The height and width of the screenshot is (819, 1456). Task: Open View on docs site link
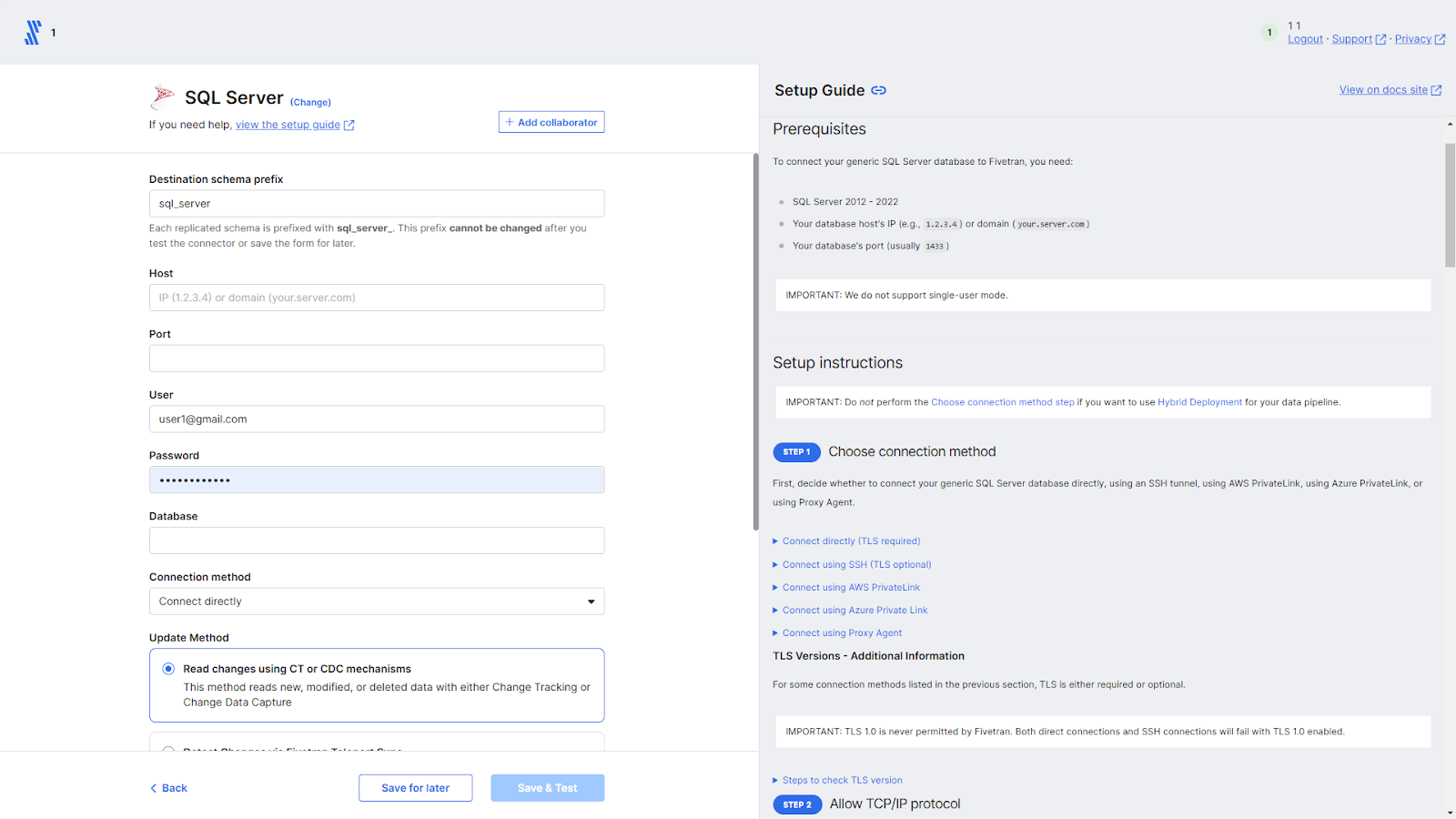click(x=1383, y=90)
